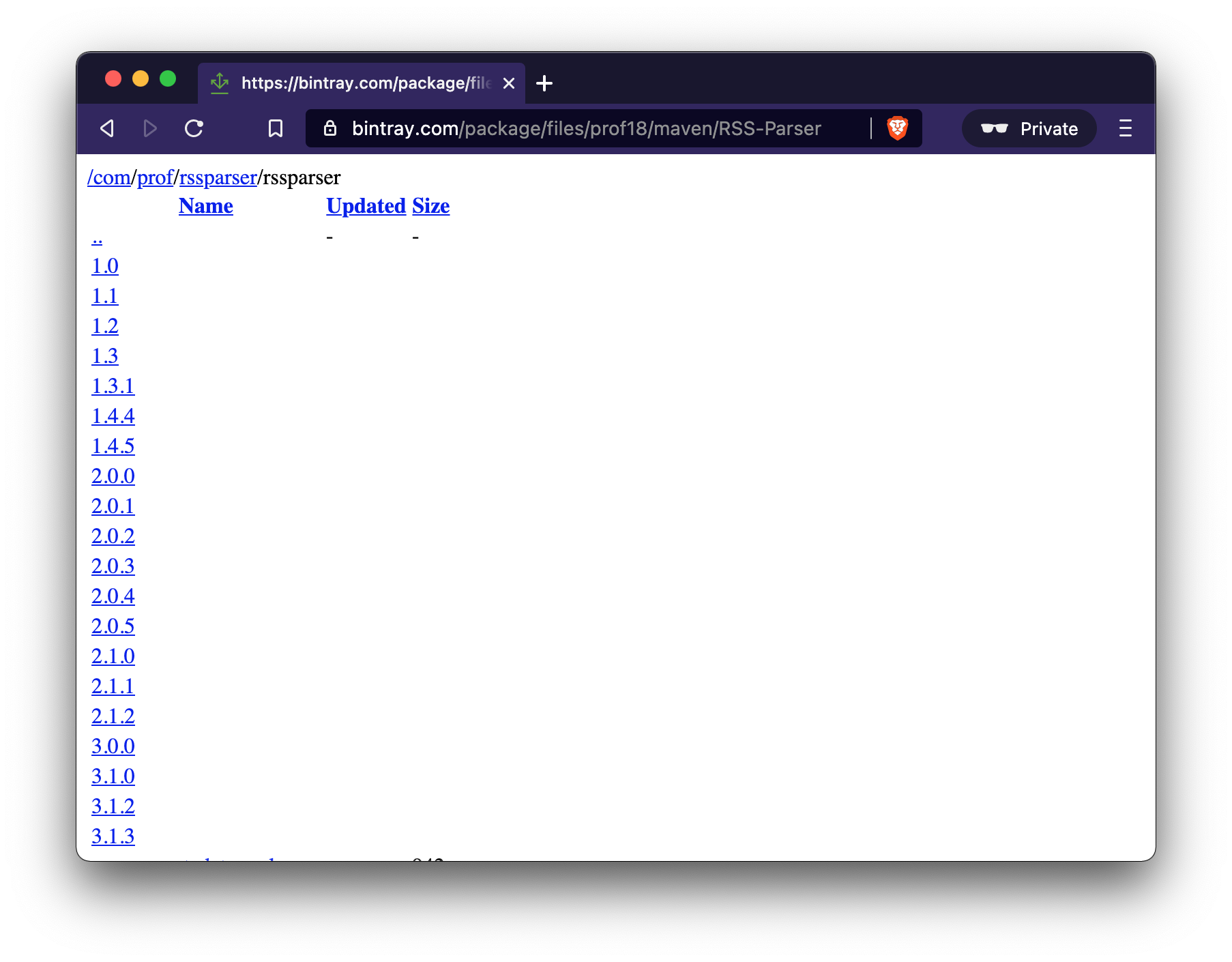Open version folder 1.0
Screen dimensions: 1232x962
pyautogui.click(x=105, y=266)
